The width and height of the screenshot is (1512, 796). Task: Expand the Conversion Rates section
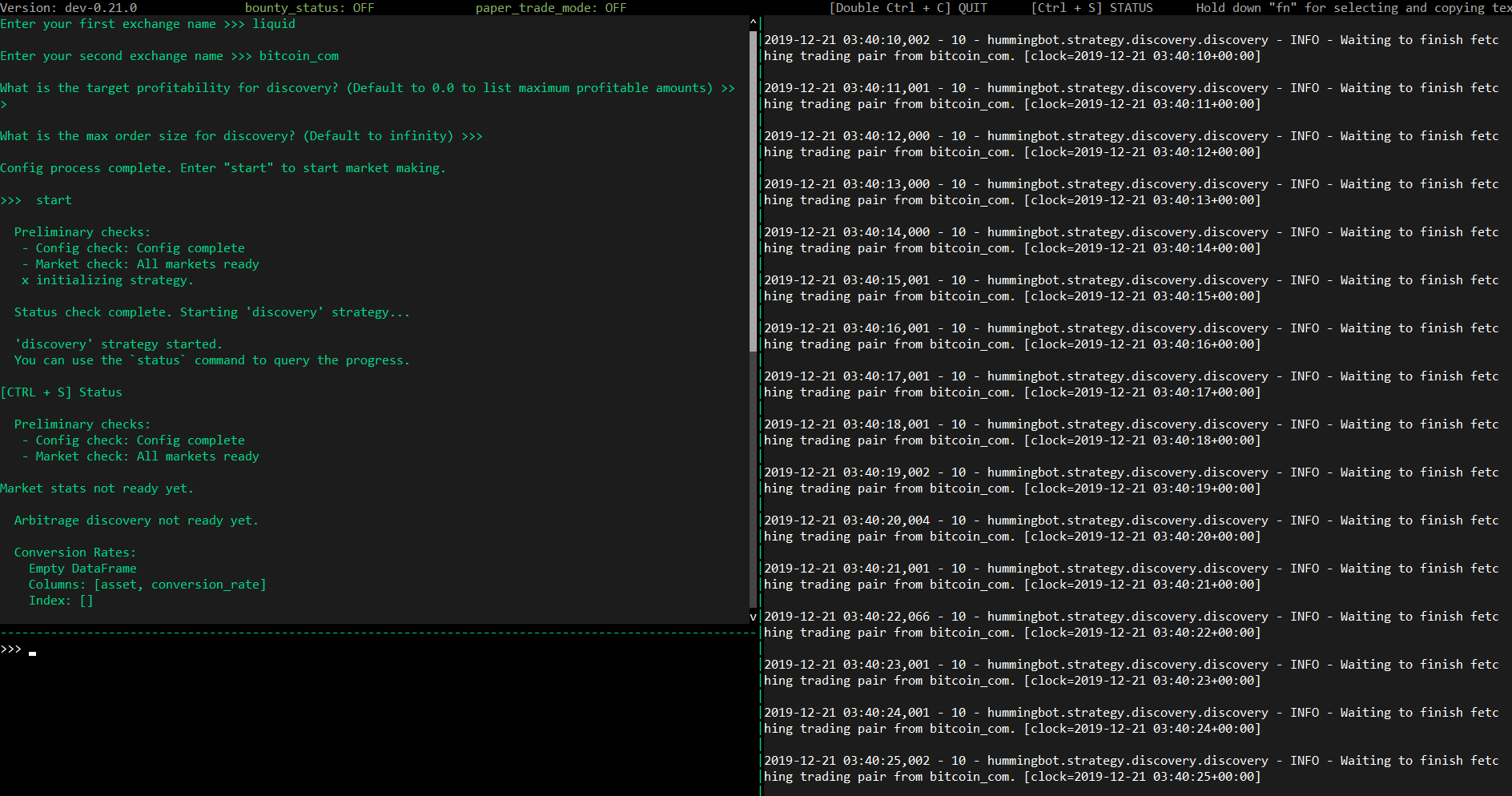point(74,552)
